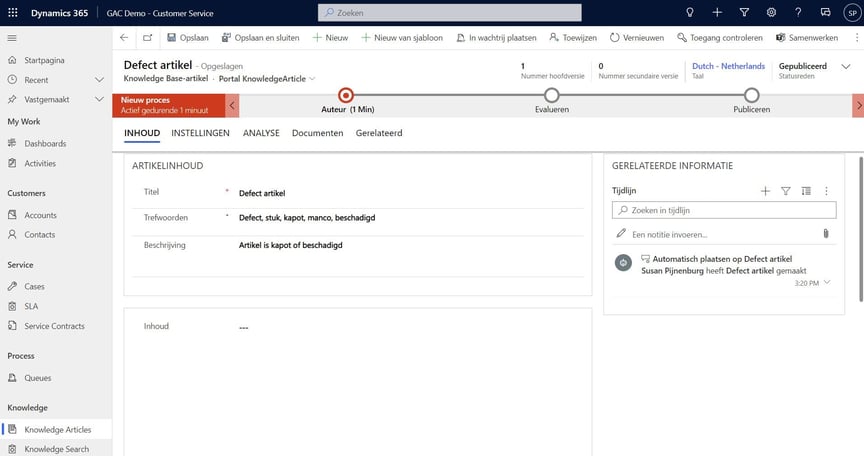Open Dutch - Netherlands language link
The width and height of the screenshot is (864, 456).
(x=728, y=66)
